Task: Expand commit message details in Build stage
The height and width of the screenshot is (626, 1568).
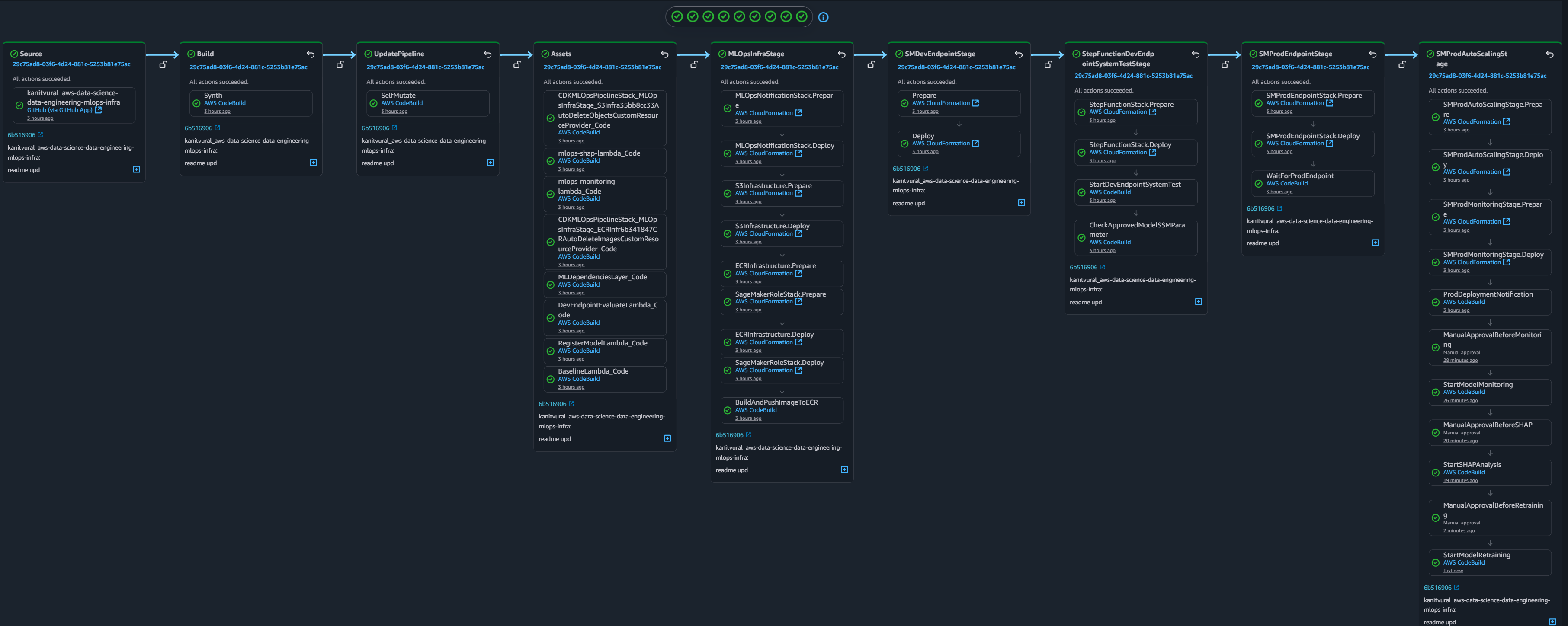Action: [x=314, y=163]
